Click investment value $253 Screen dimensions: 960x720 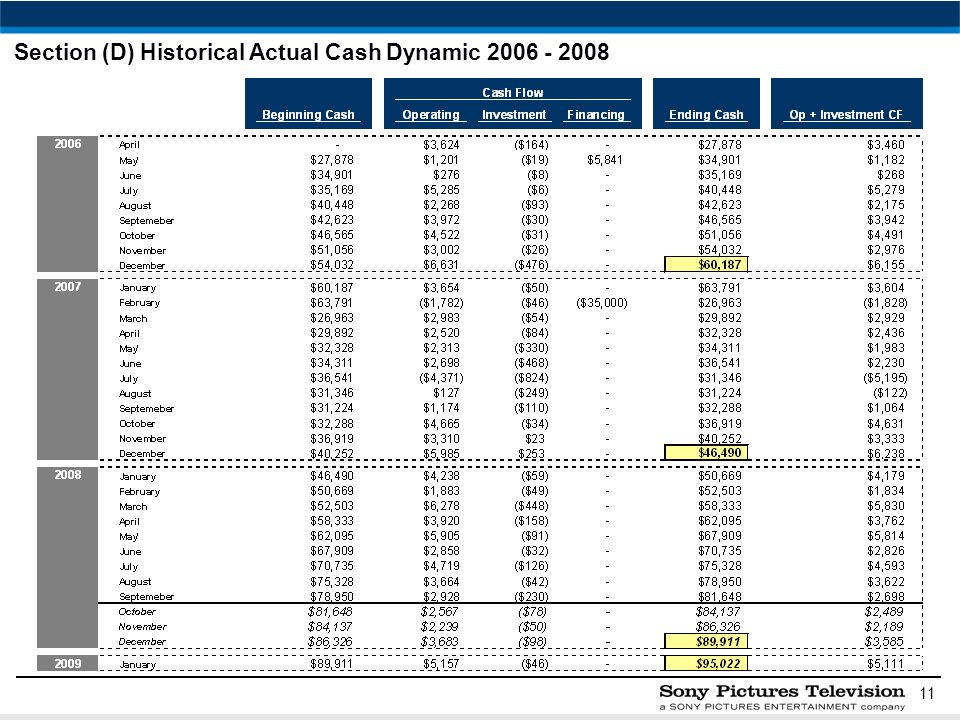[x=530, y=453]
